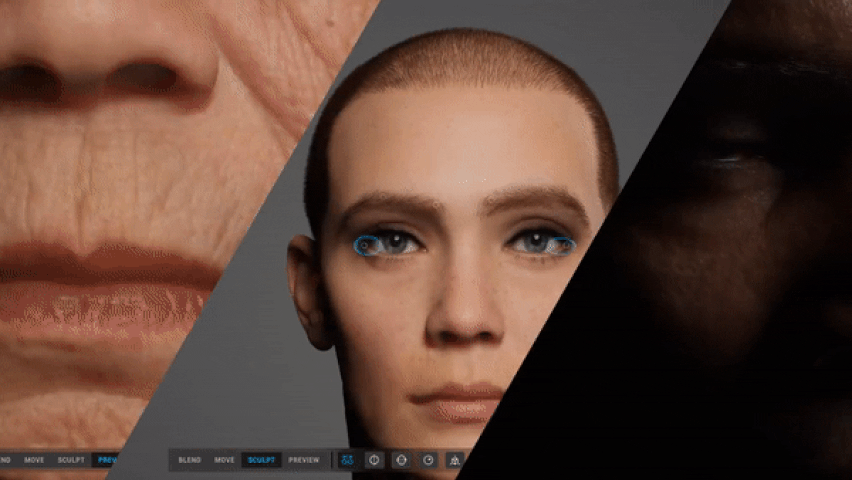Open PREVIEW mode in center toolbar
The image size is (852, 480).
coord(304,460)
